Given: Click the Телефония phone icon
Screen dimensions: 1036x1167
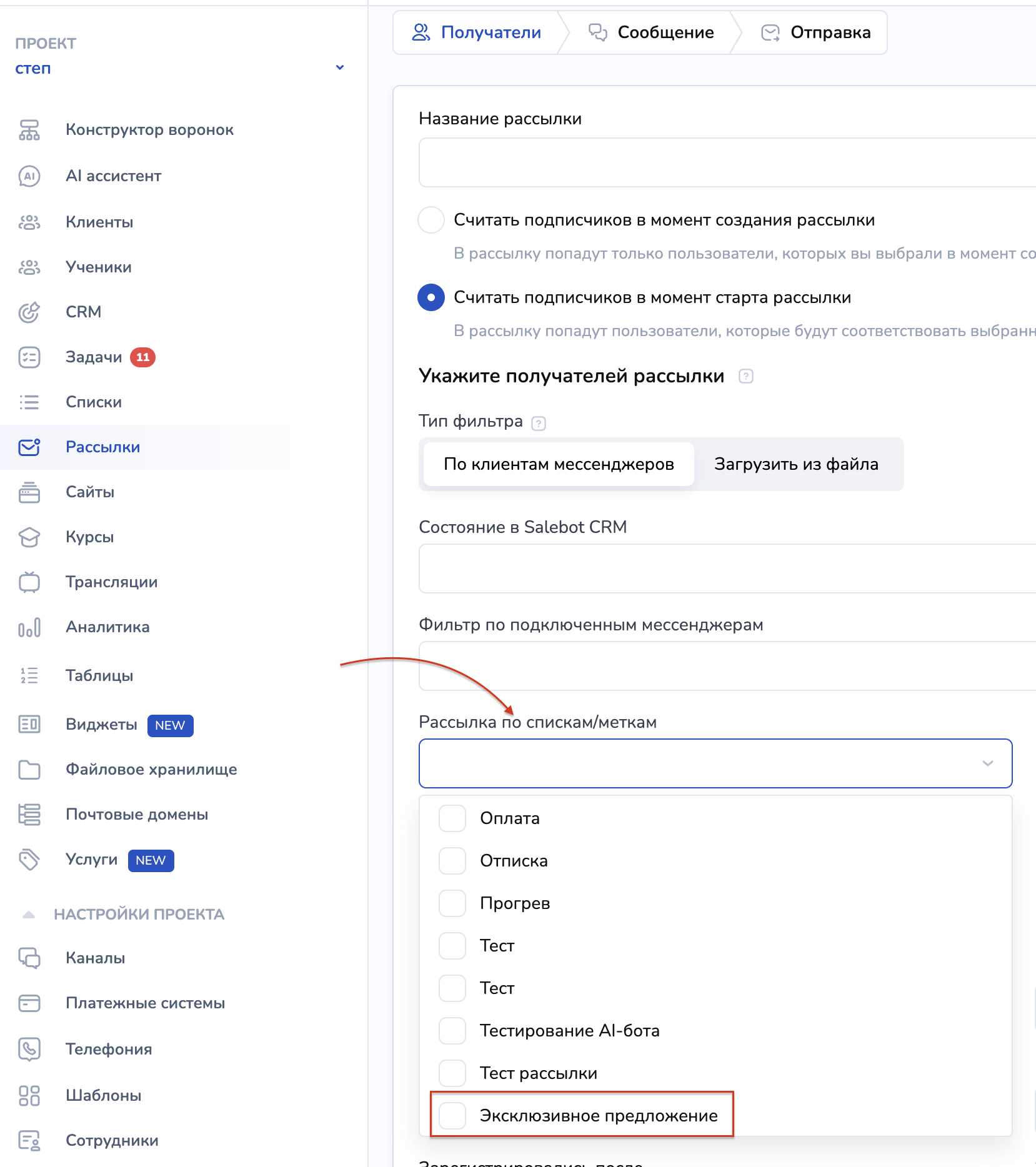Looking at the screenshot, I should click(x=29, y=1049).
